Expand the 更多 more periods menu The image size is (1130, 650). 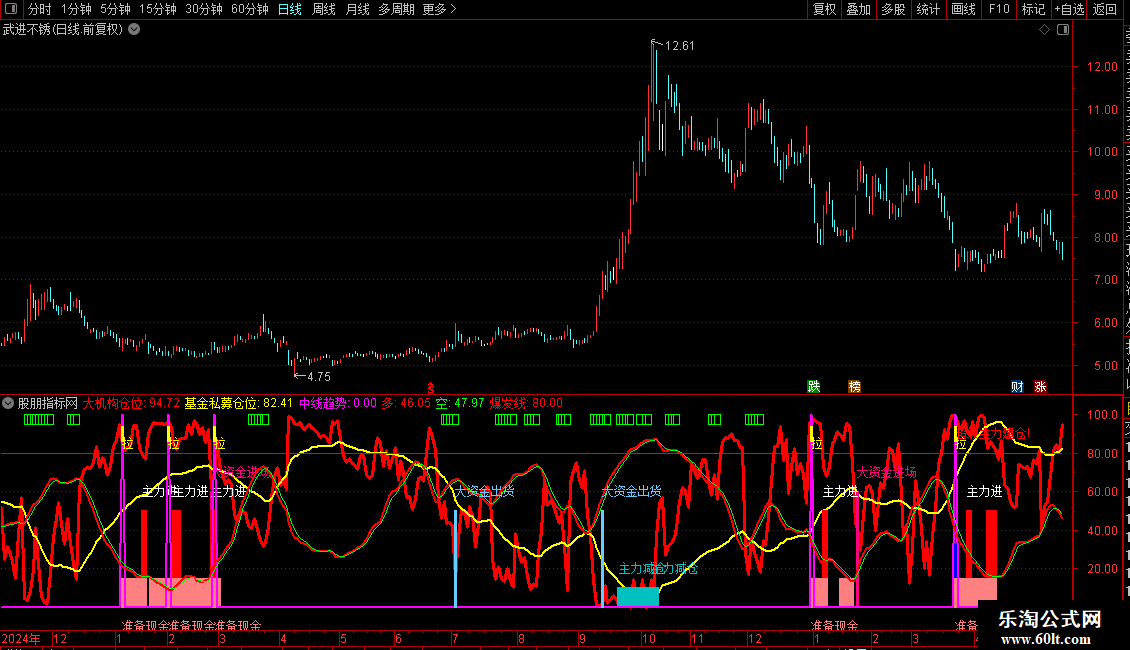click(439, 9)
